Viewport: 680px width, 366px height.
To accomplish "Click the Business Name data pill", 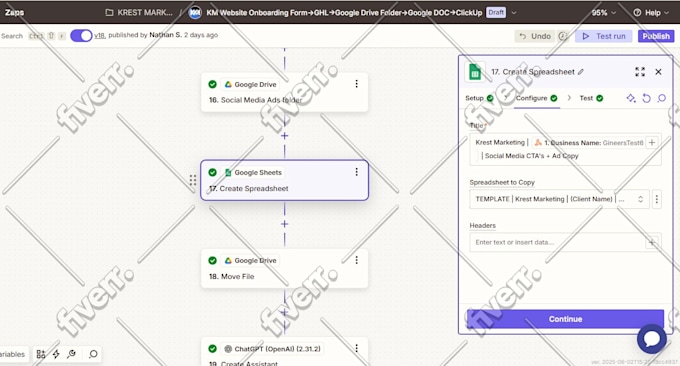I will 588,143.
